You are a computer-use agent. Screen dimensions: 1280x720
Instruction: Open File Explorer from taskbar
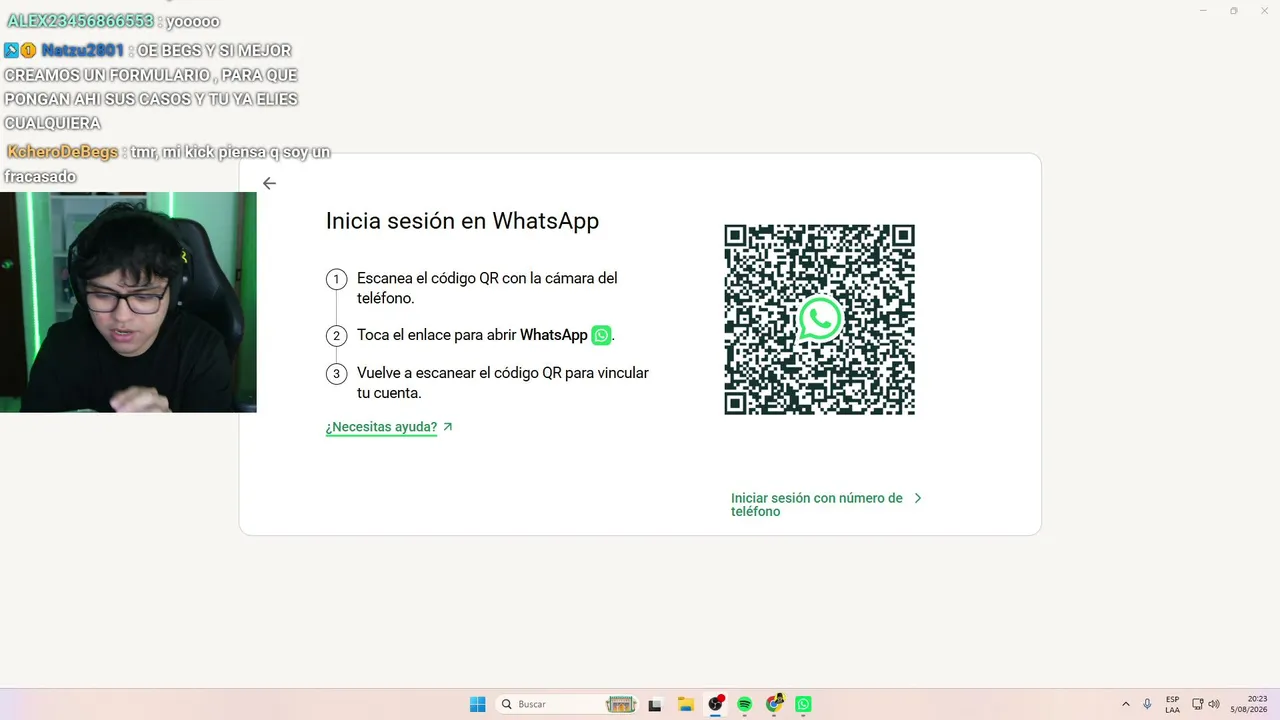point(685,704)
